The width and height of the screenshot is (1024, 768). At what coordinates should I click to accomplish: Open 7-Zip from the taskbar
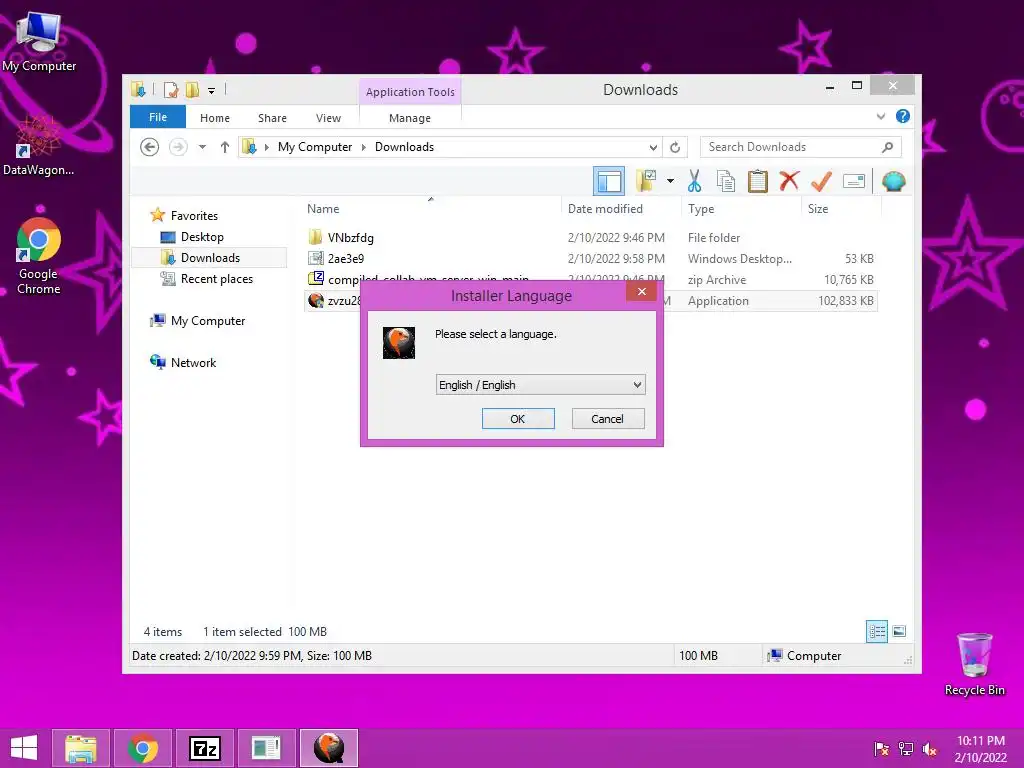click(x=204, y=748)
